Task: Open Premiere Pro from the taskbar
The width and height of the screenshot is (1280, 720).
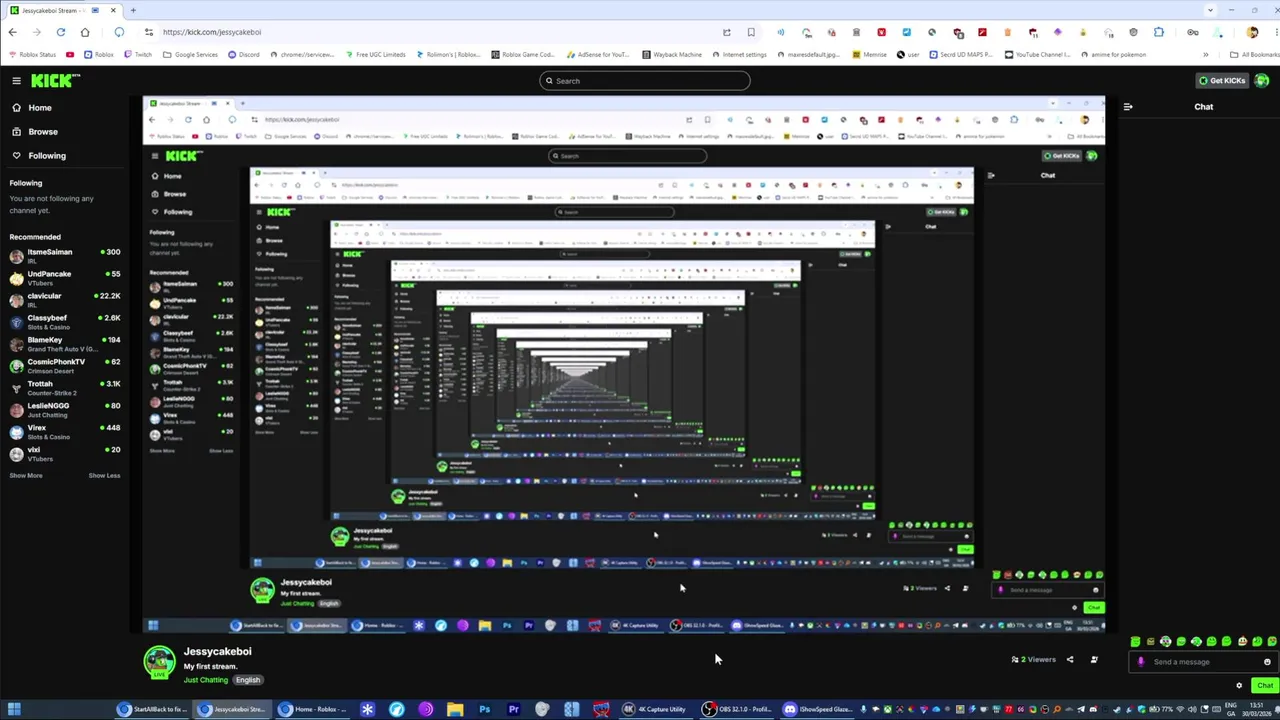Action: 513,710
